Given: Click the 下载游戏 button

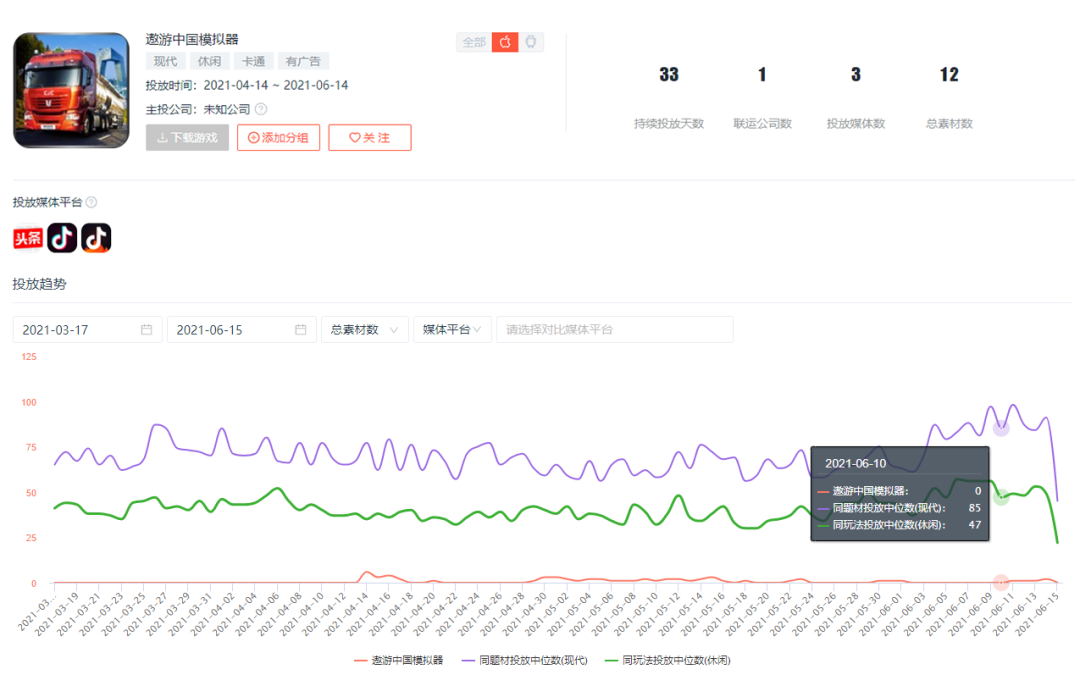Looking at the screenshot, I should (x=187, y=138).
